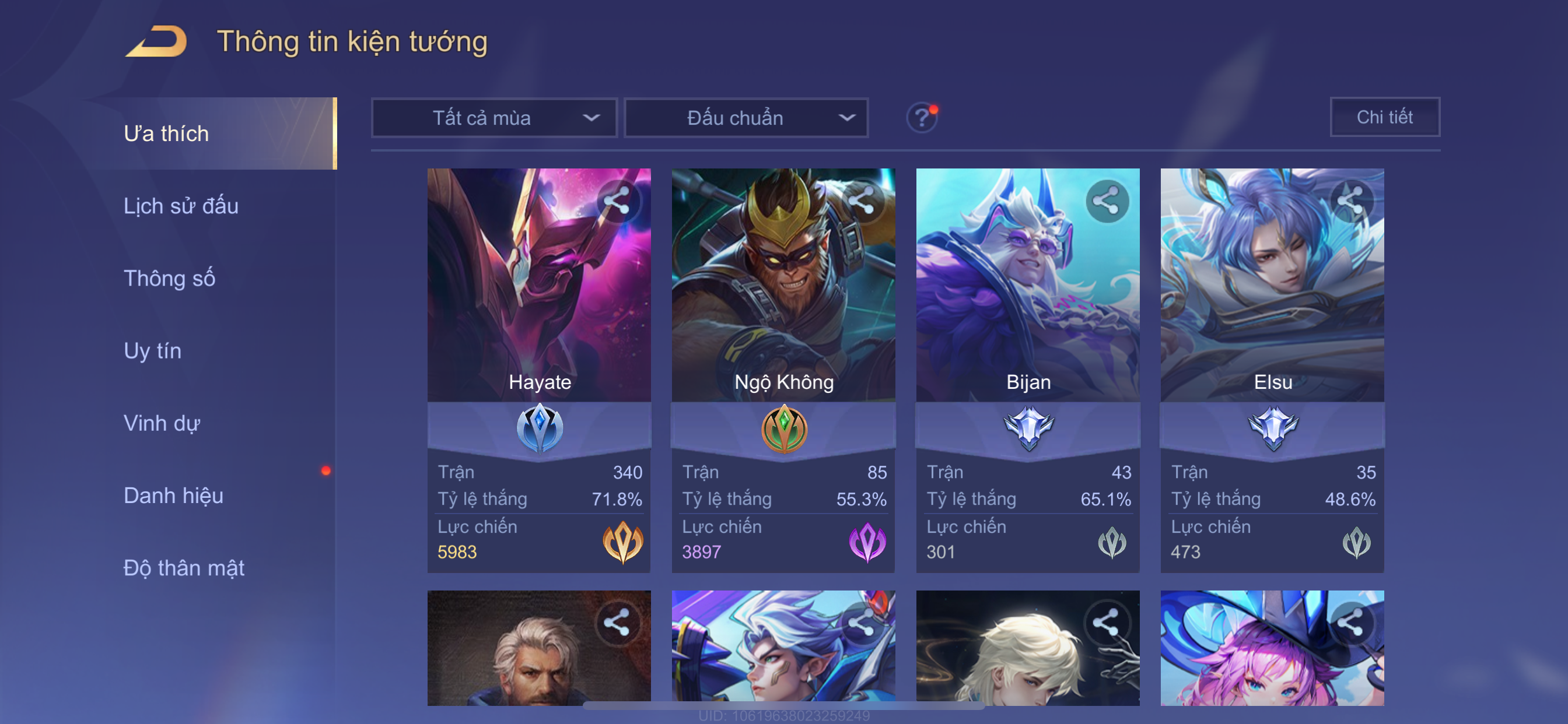Switch to the Lịch sử đấu tab
This screenshot has height=724, width=1568.
[x=181, y=206]
